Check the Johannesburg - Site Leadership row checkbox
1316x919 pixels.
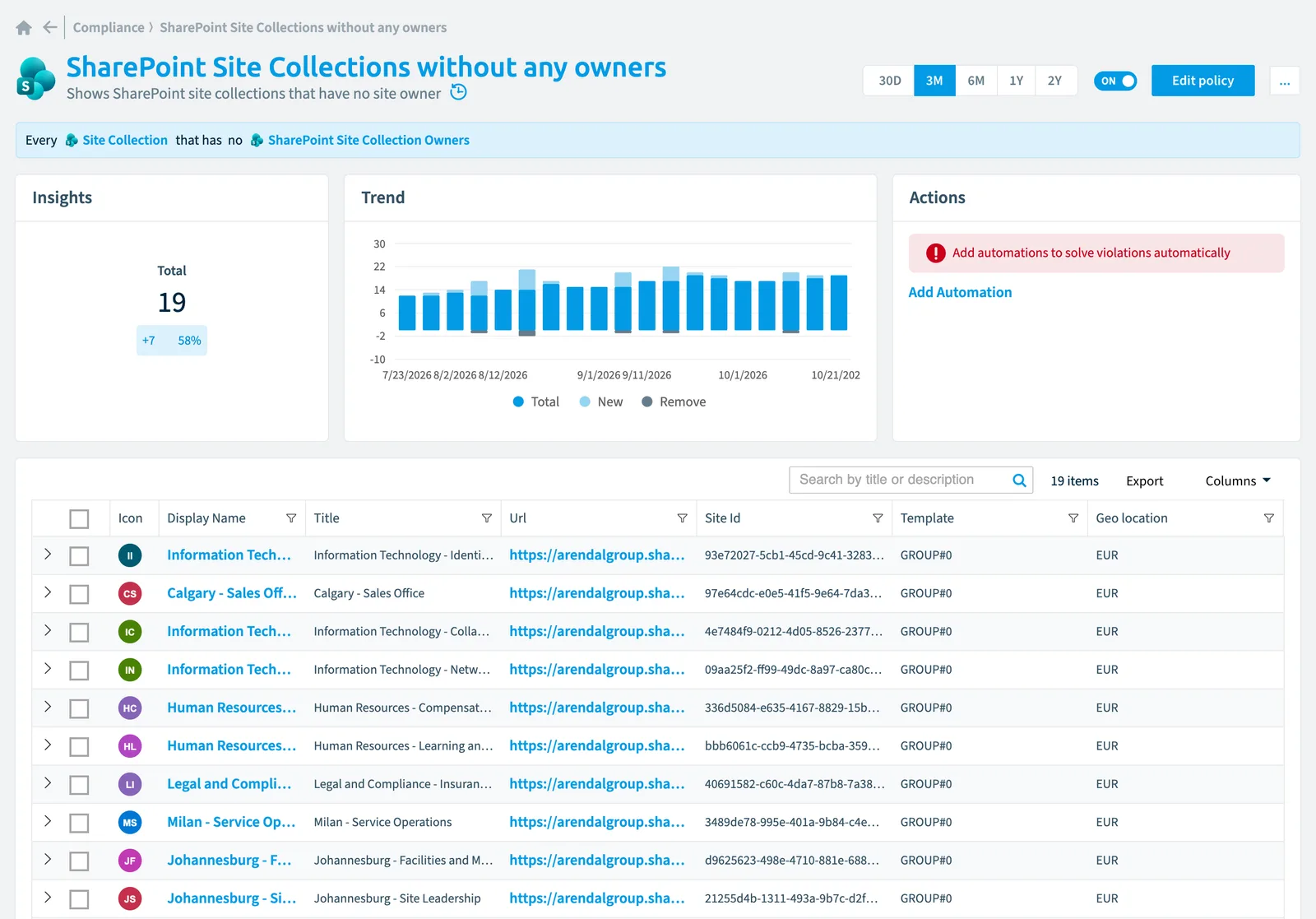(79, 899)
